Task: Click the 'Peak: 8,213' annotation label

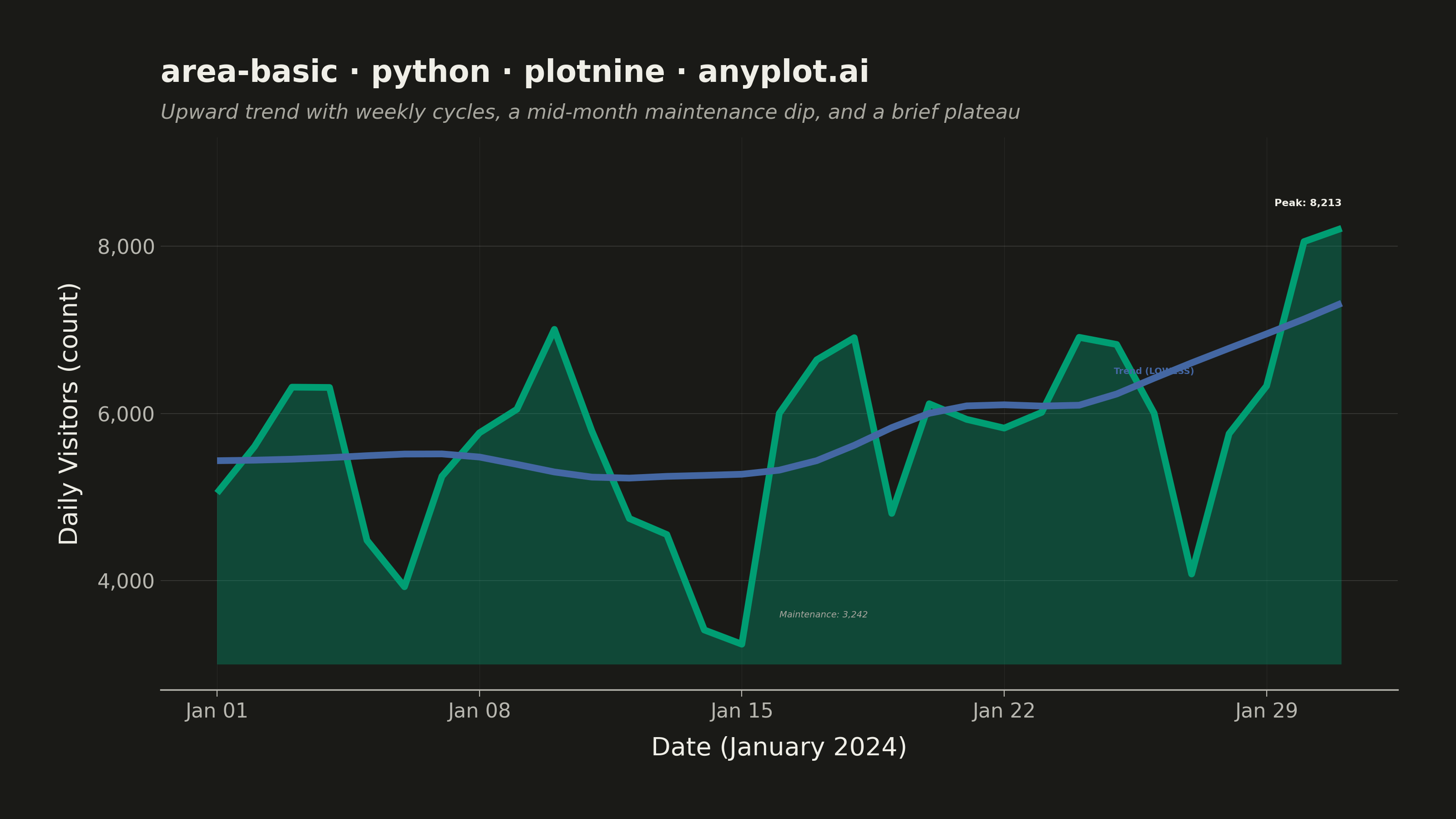Action: (x=1307, y=203)
